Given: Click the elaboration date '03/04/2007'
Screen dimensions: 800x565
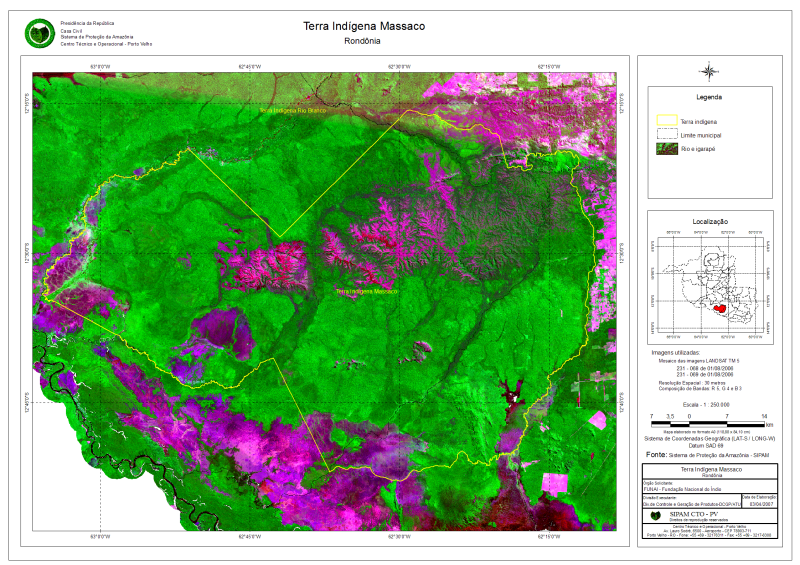Looking at the screenshot, I should [x=759, y=504].
